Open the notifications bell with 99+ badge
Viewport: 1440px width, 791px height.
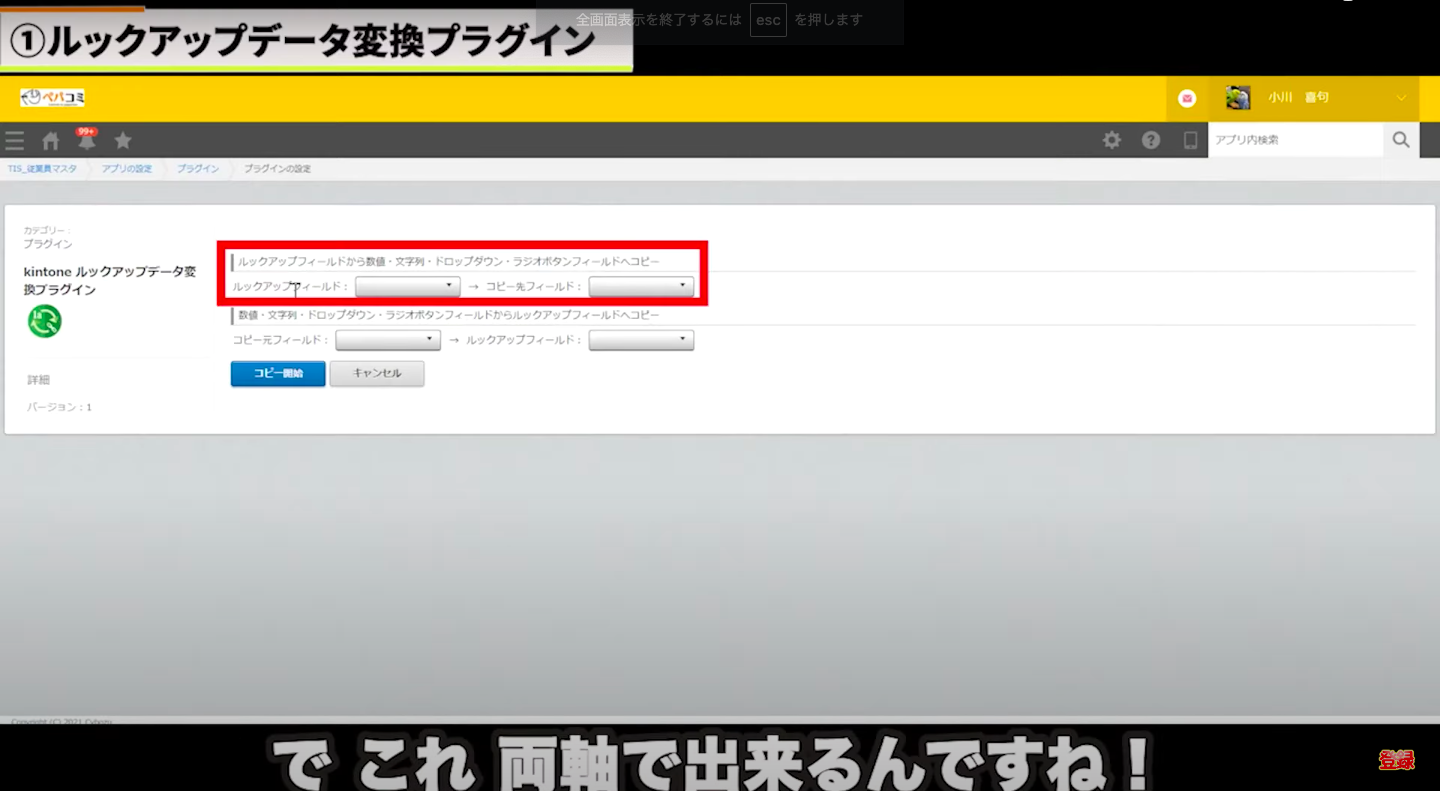tap(87, 140)
